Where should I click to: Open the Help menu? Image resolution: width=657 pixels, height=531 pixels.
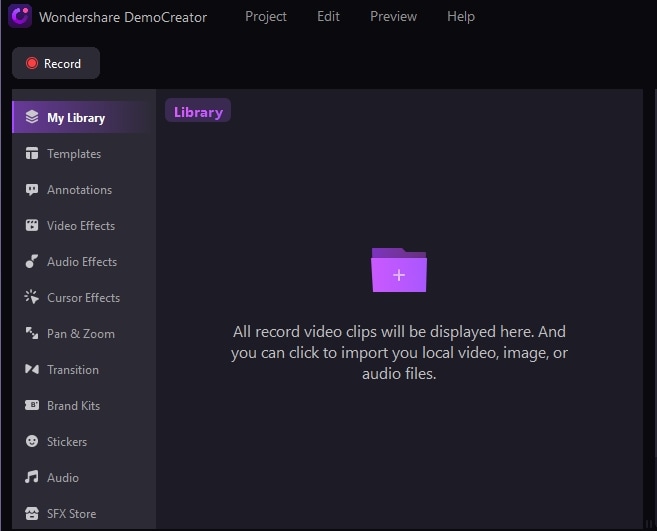pyautogui.click(x=460, y=16)
